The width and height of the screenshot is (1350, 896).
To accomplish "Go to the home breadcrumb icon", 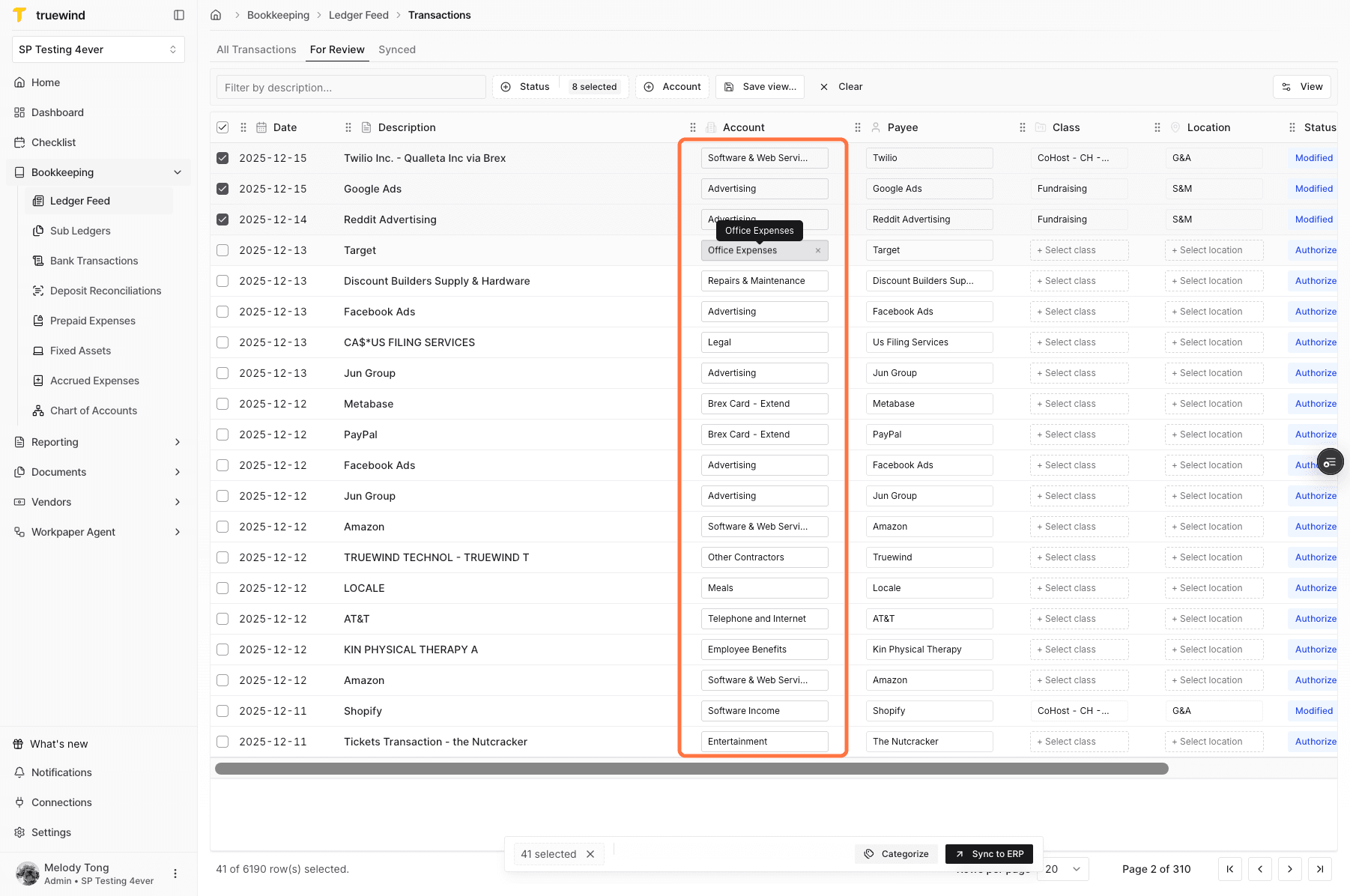I will point(216,15).
